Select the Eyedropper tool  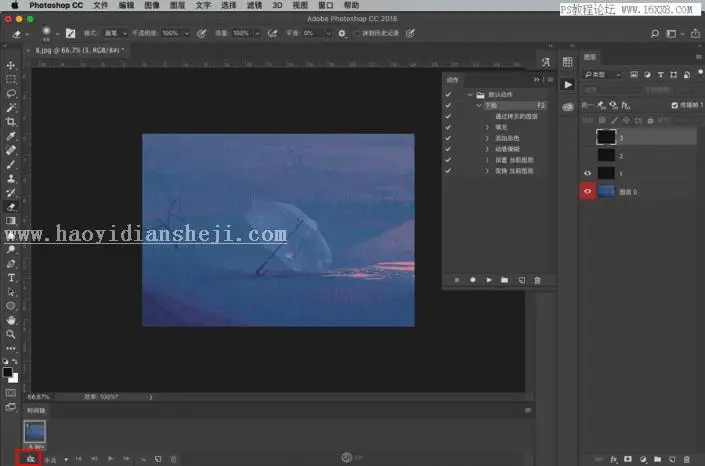(x=11, y=136)
